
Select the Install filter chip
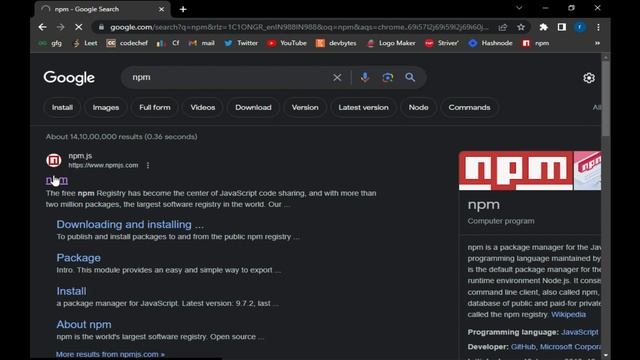pos(62,107)
